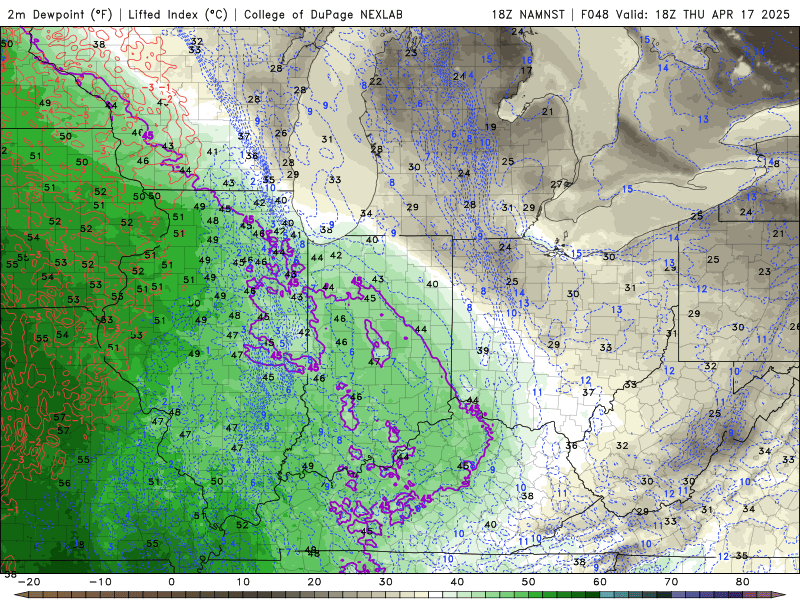Click the '2m Dewpoint (°F)' title text

pyautogui.click(x=59, y=14)
